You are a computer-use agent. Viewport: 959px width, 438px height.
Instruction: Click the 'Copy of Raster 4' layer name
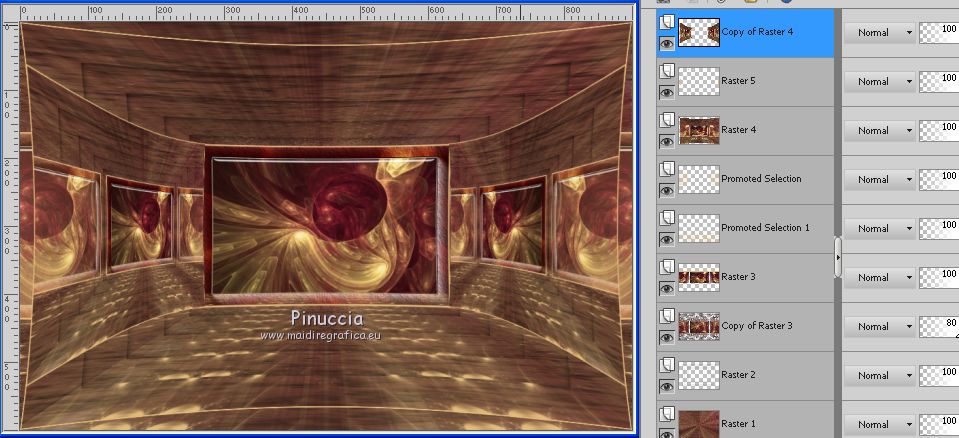coord(757,32)
